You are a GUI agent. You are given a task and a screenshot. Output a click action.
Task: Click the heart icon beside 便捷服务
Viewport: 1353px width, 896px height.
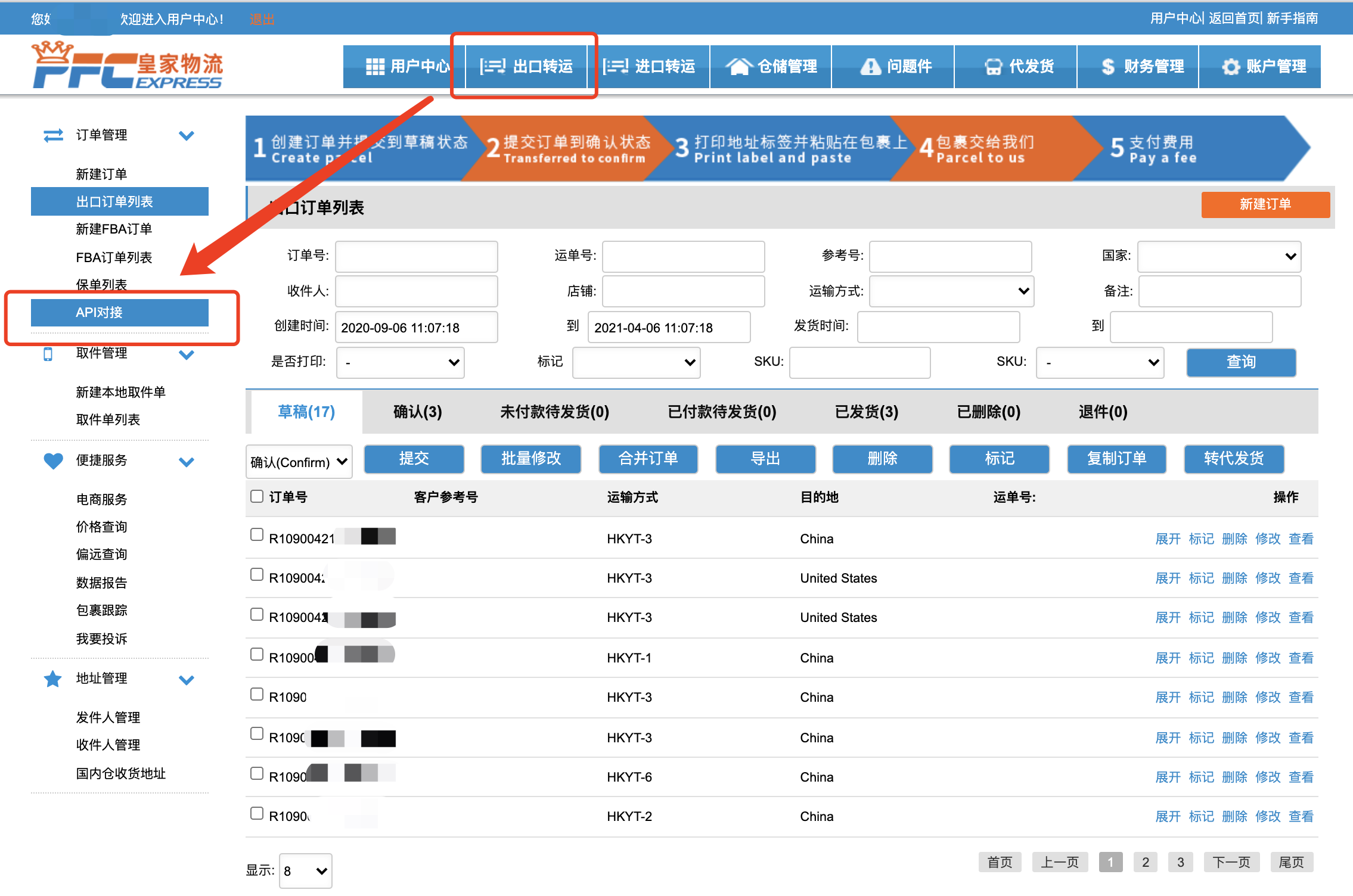[x=53, y=461]
